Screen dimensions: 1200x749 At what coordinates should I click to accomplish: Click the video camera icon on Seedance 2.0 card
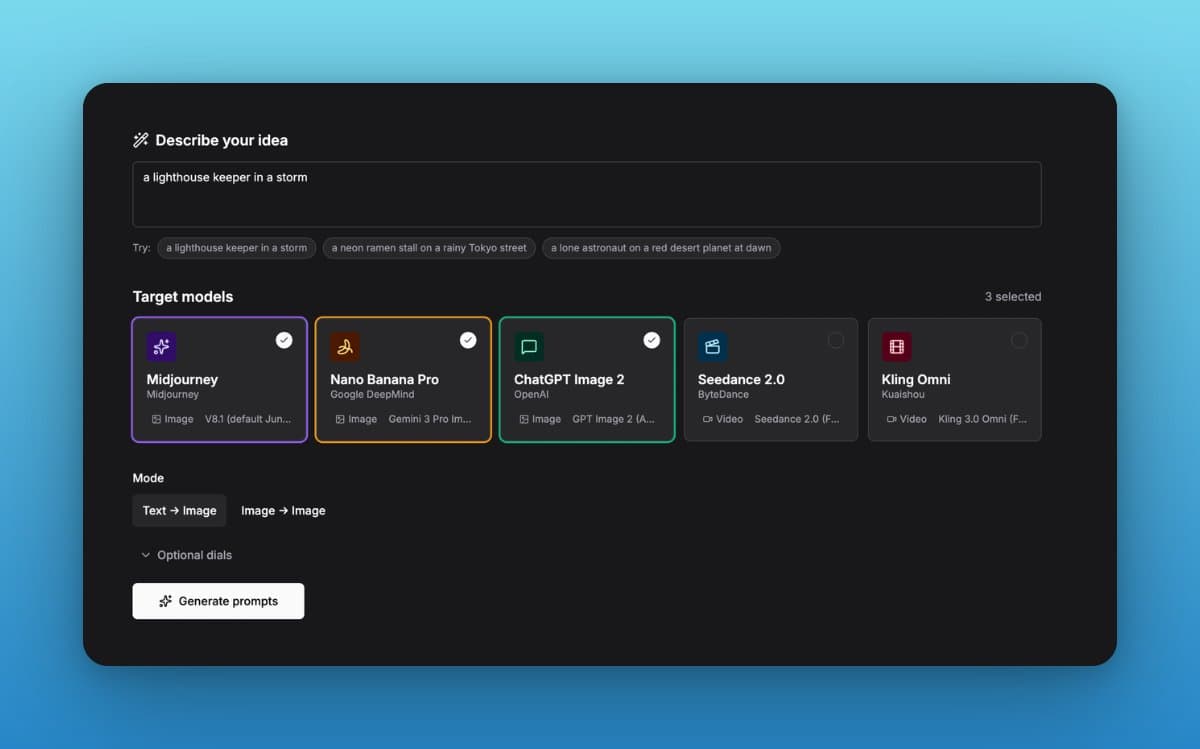click(708, 419)
